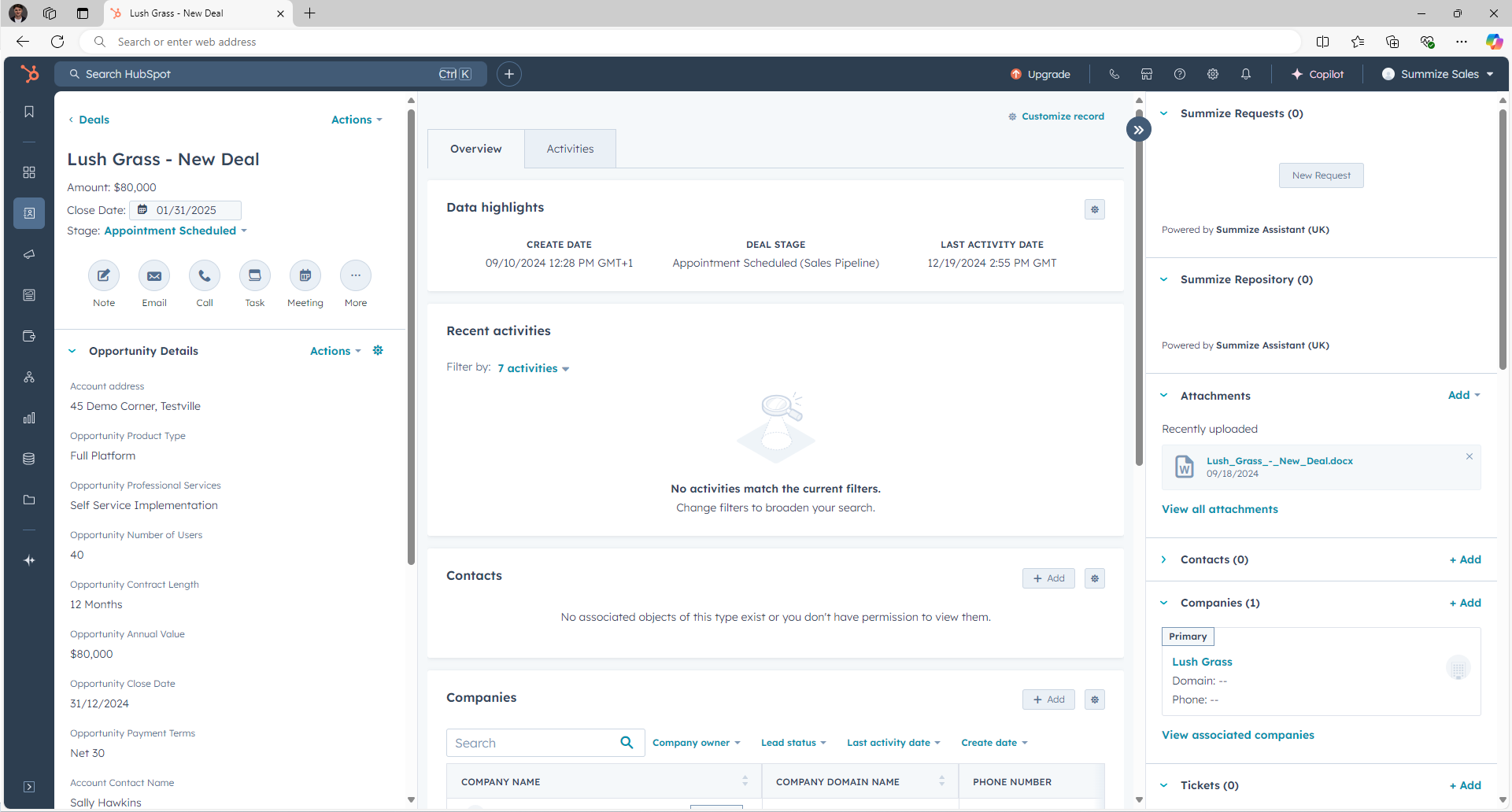Image resolution: width=1512 pixels, height=812 pixels.
Task: Open the deal Actions dropdown near Deals link
Action: click(357, 120)
